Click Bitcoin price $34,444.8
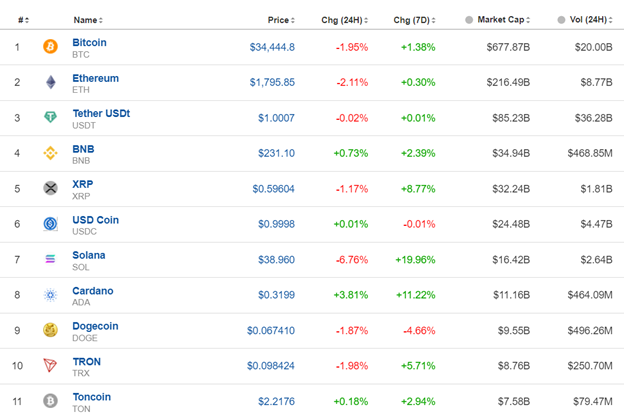Viewport: 624px width, 416px height. (272, 47)
